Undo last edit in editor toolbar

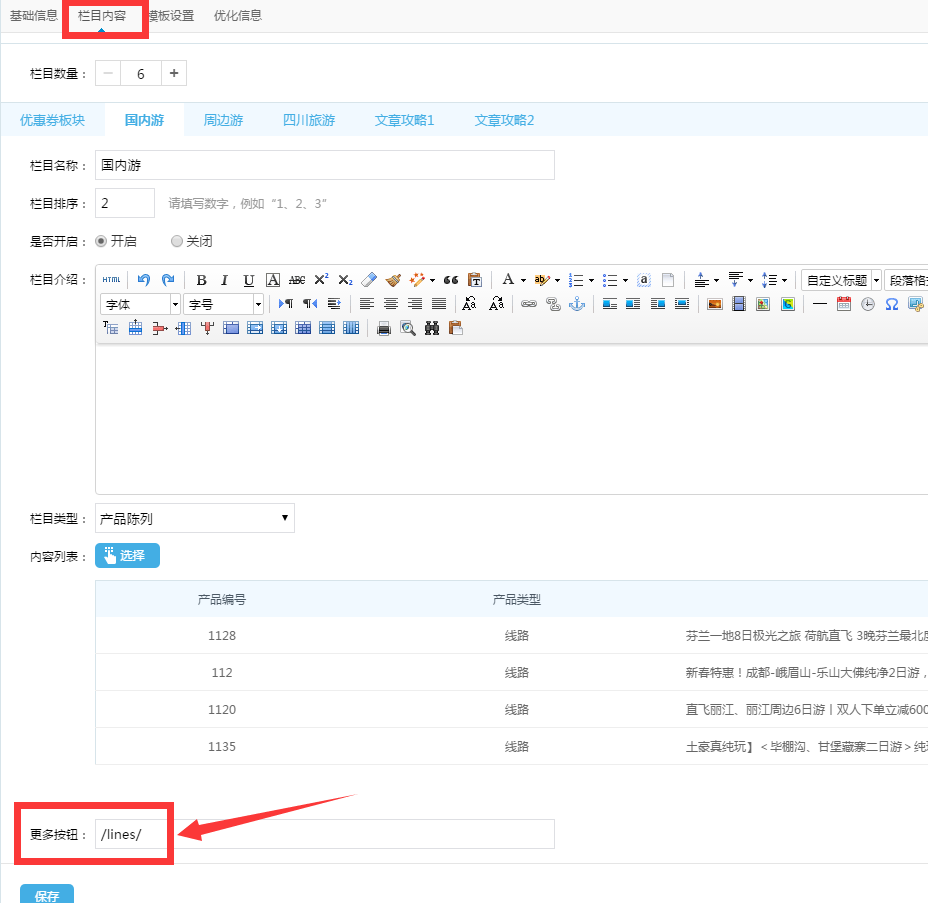tap(144, 280)
